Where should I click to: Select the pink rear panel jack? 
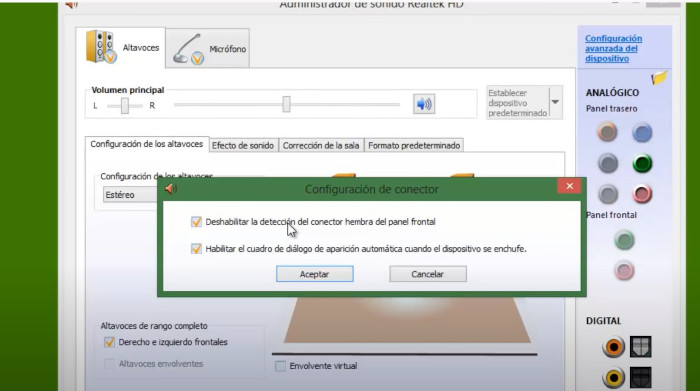(x=642, y=194)
